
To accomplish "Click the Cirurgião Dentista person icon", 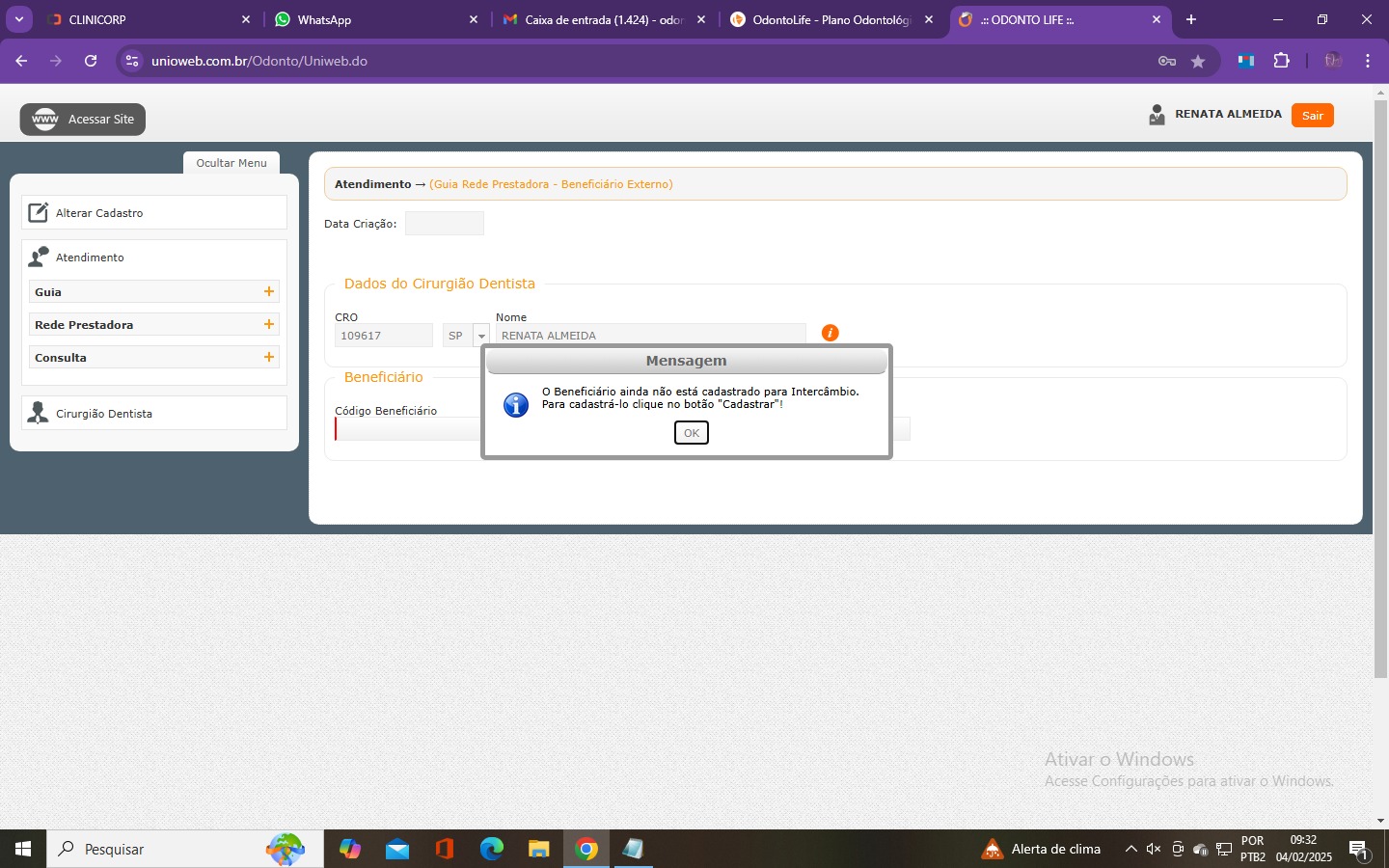I will (x=39, y=413).
